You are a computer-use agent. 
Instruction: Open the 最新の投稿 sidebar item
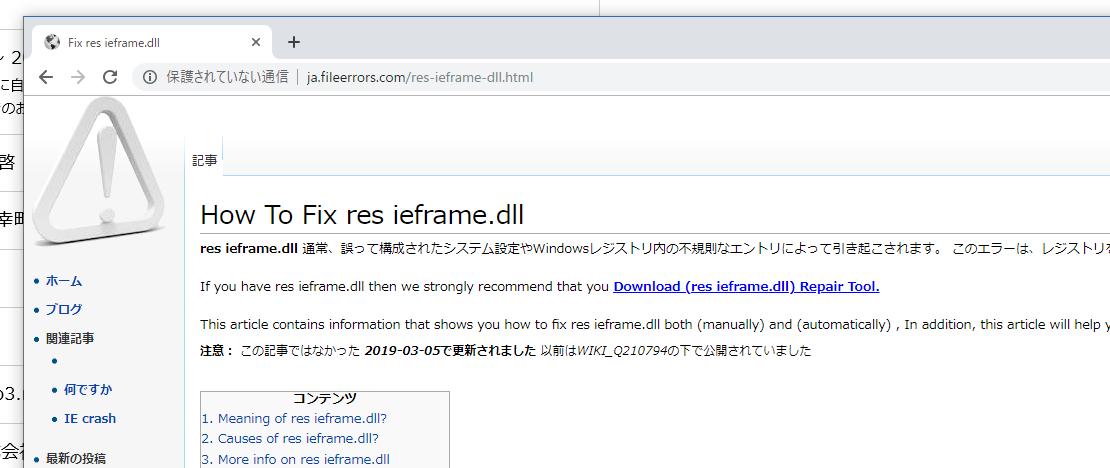[76, 458]
